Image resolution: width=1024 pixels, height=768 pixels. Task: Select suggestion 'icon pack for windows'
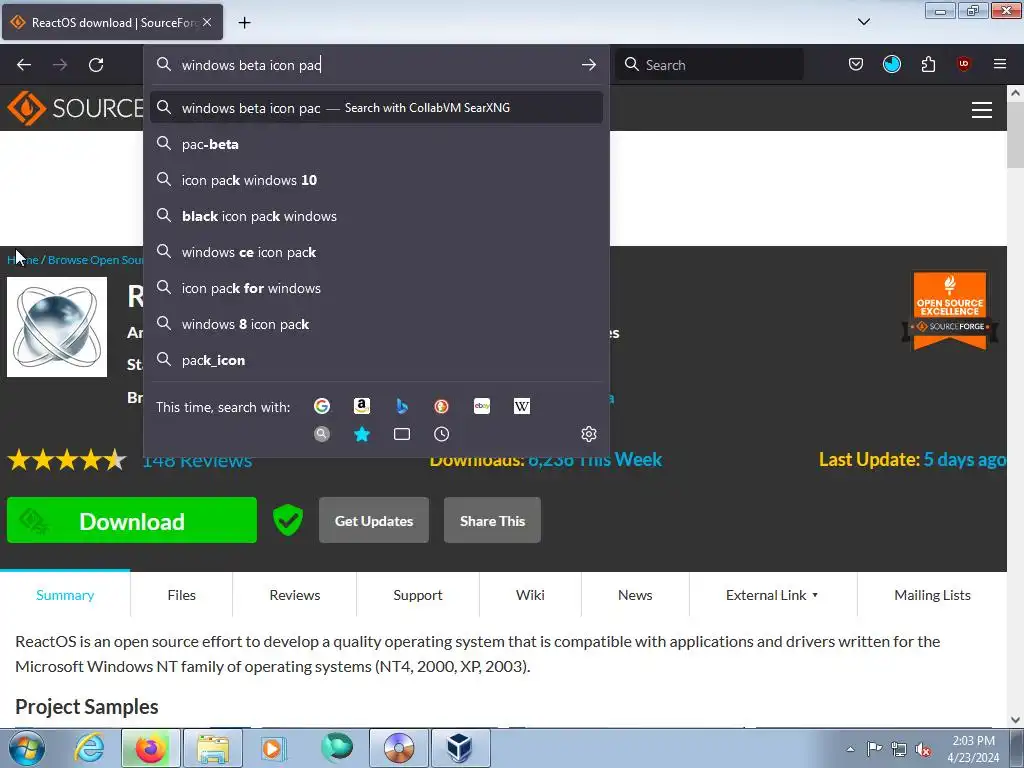coord(376,288)
